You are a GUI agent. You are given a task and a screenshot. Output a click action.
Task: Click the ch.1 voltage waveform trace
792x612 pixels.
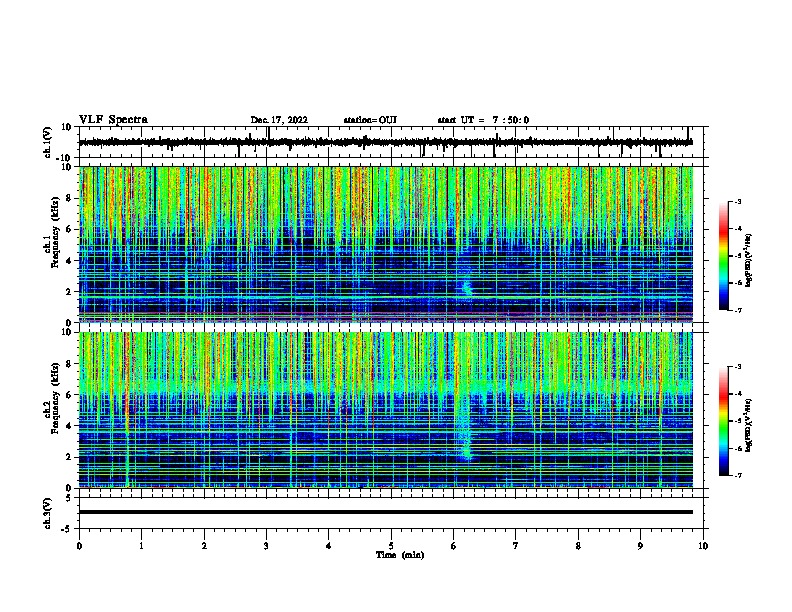385,142
